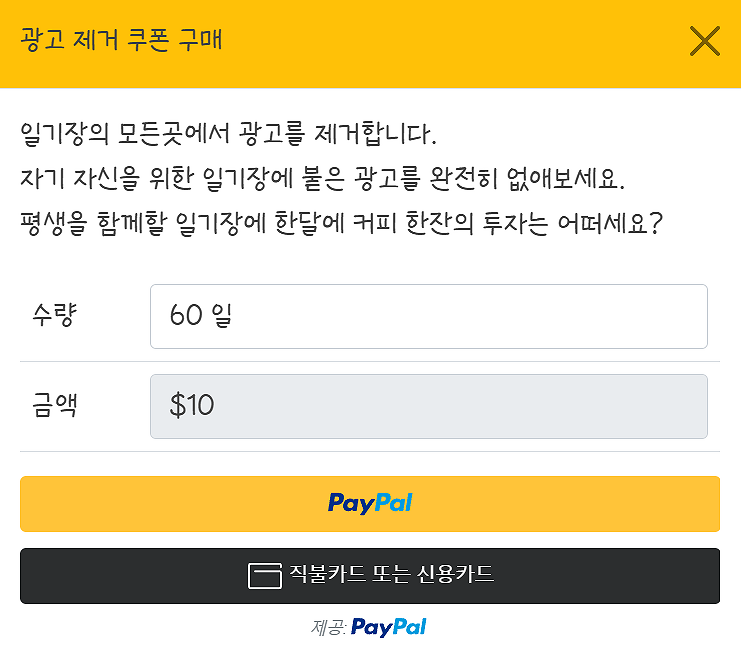The width and height of the screenshot is (741, 657).
Task: Click the greyed-out 금액 field showing $10
Action: tap(428, 406)
